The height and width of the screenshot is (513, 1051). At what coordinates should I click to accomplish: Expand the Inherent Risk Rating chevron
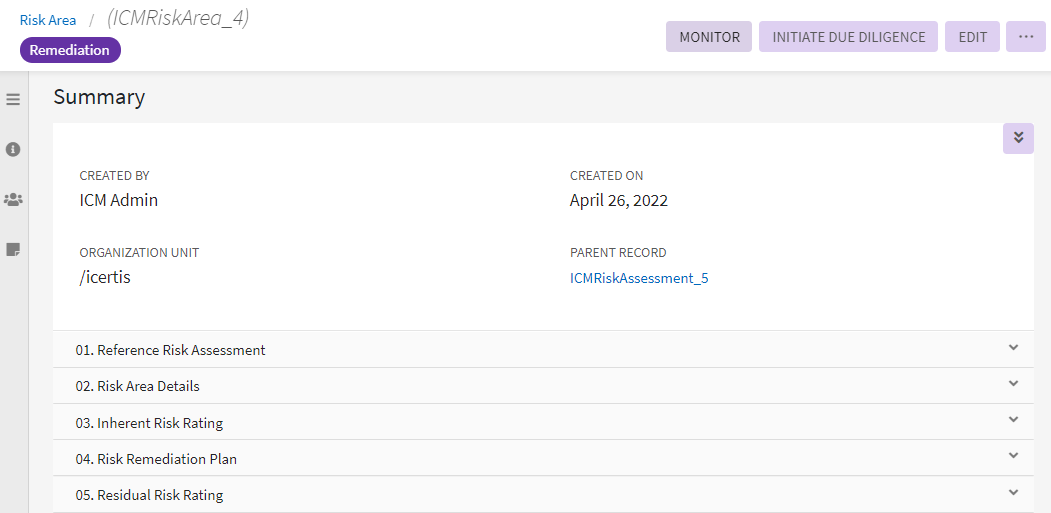(1013, 420)
